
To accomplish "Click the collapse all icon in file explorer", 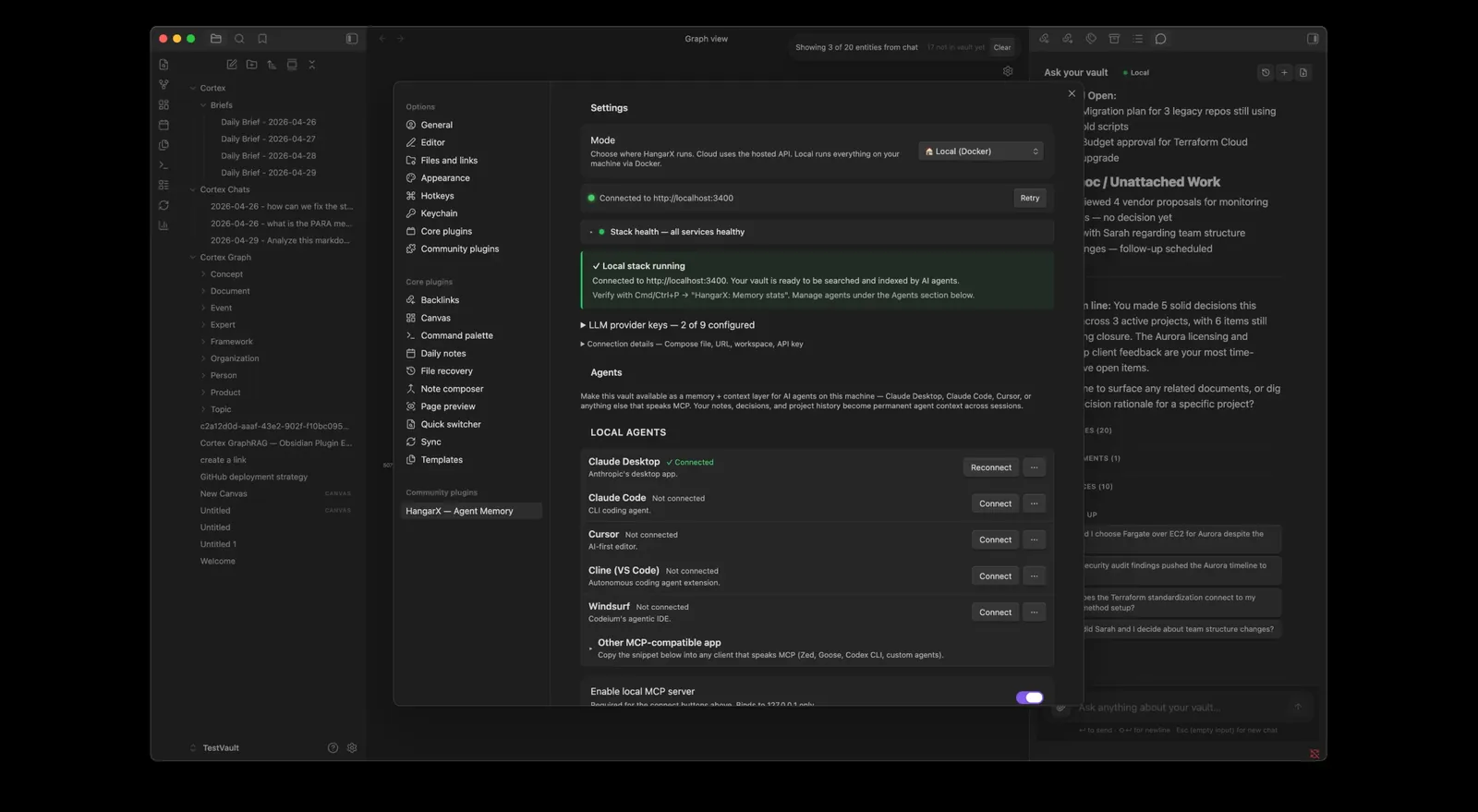I will [312, 65].
